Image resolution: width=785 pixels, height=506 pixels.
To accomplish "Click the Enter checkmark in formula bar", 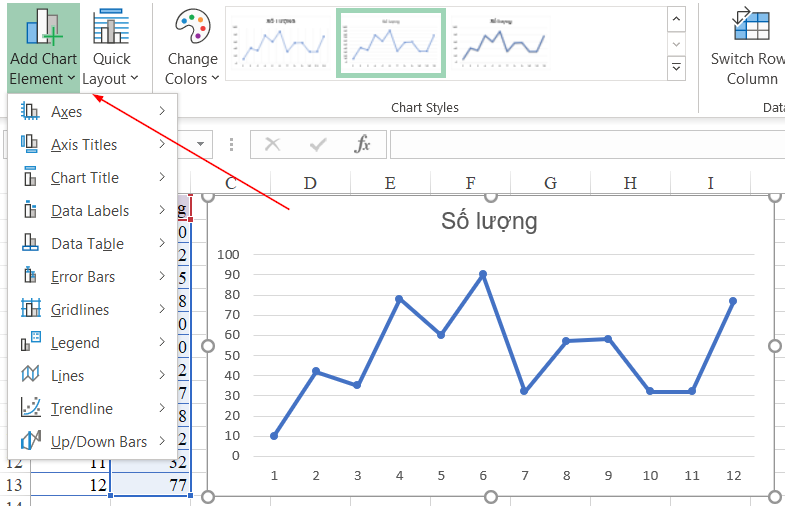I will point(318,145).
